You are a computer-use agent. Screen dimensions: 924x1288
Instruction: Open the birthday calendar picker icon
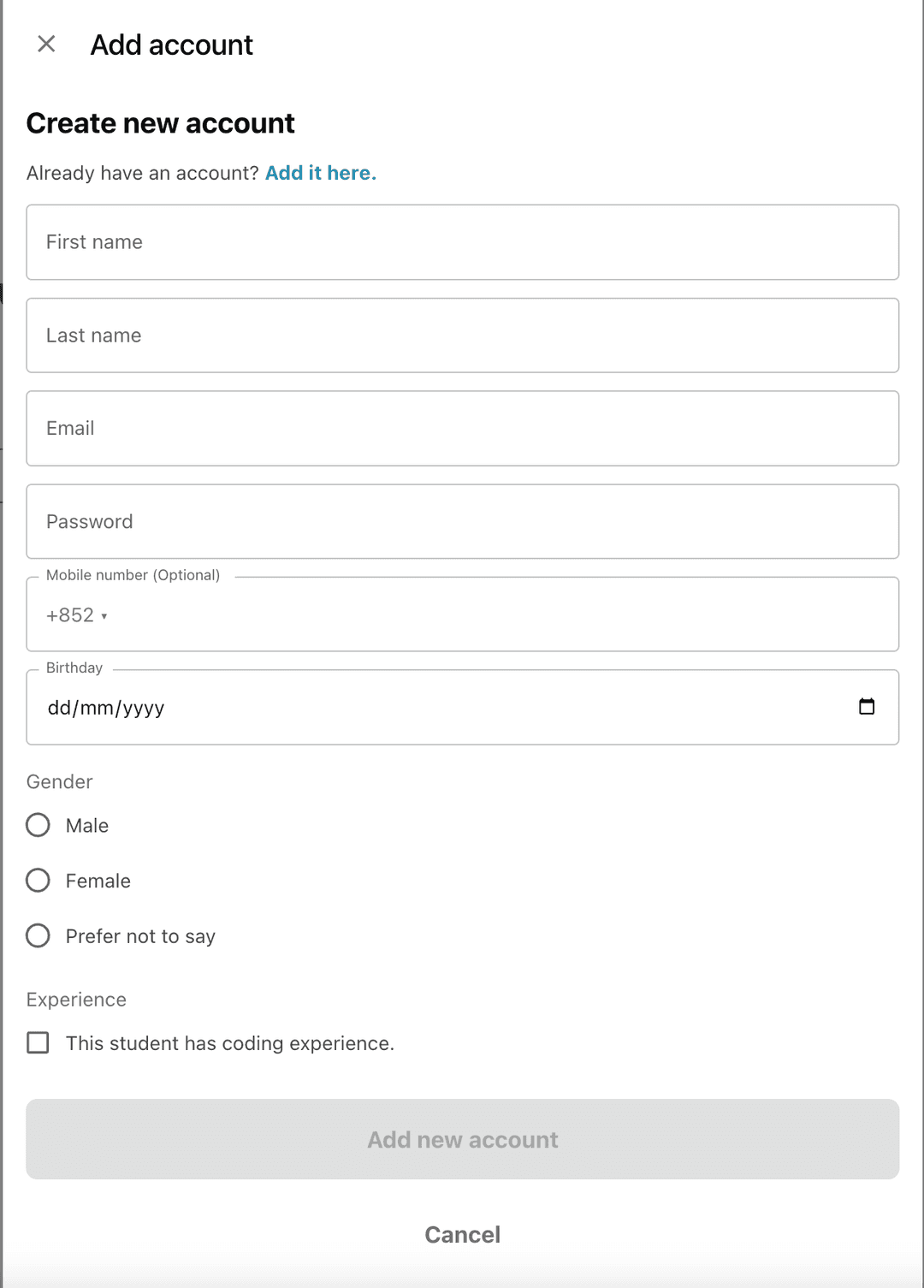pos(866,707)
